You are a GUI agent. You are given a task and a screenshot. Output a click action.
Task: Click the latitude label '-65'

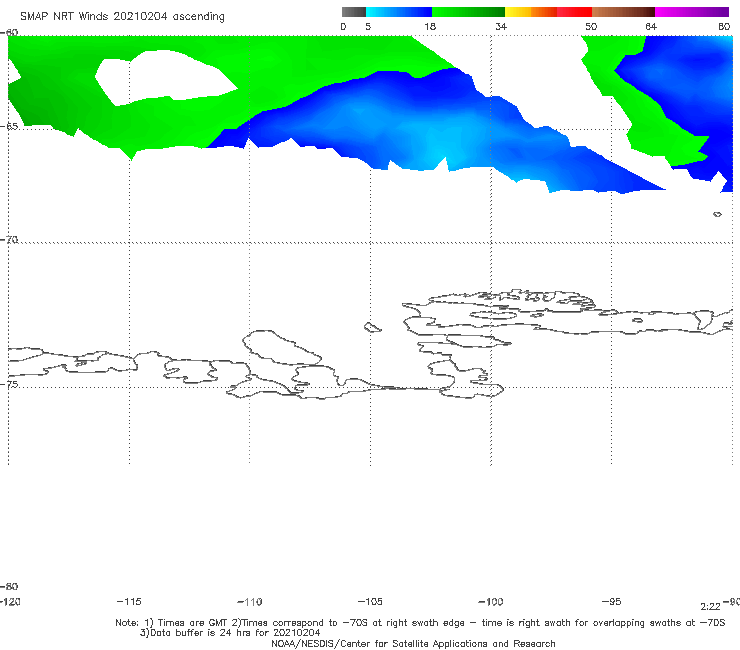click(9, 126)
